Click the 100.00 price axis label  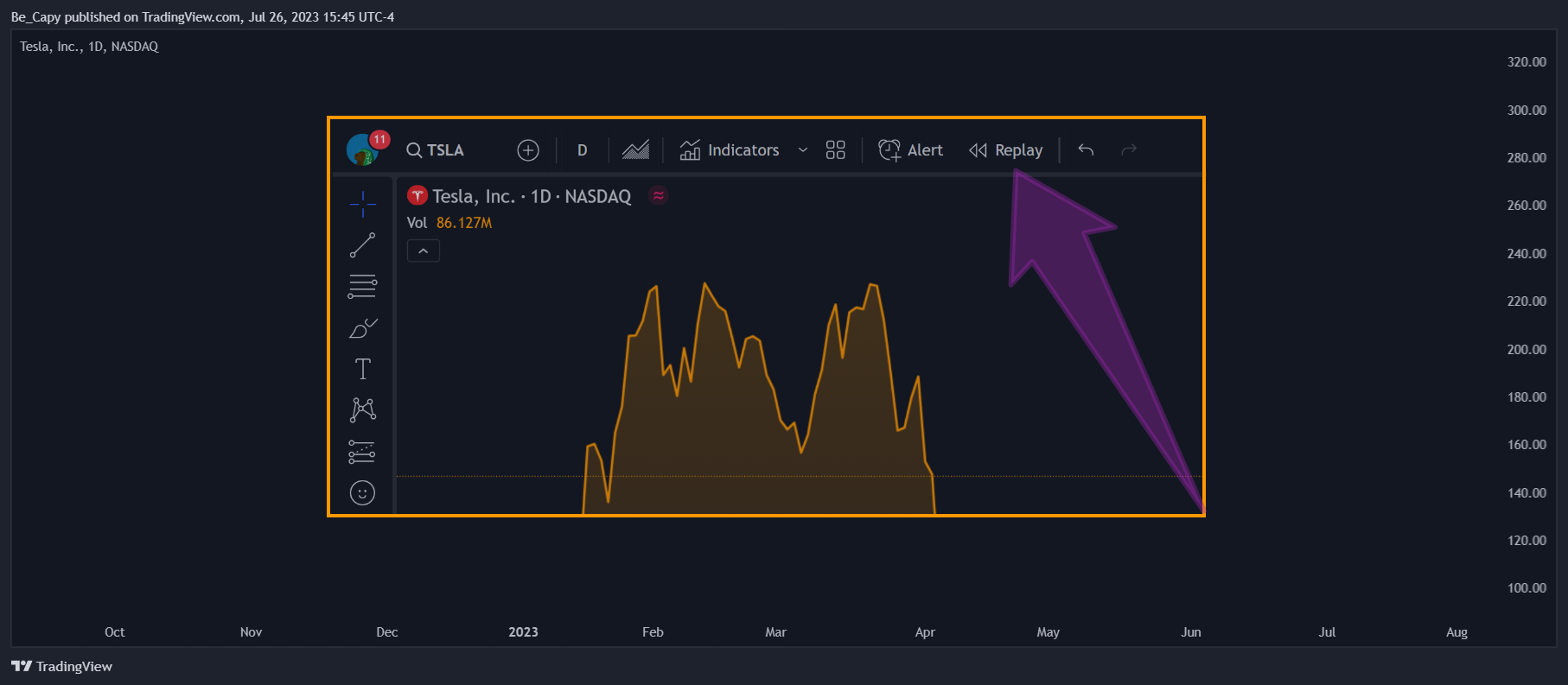pyautogui.click(x=1527, y=588)
